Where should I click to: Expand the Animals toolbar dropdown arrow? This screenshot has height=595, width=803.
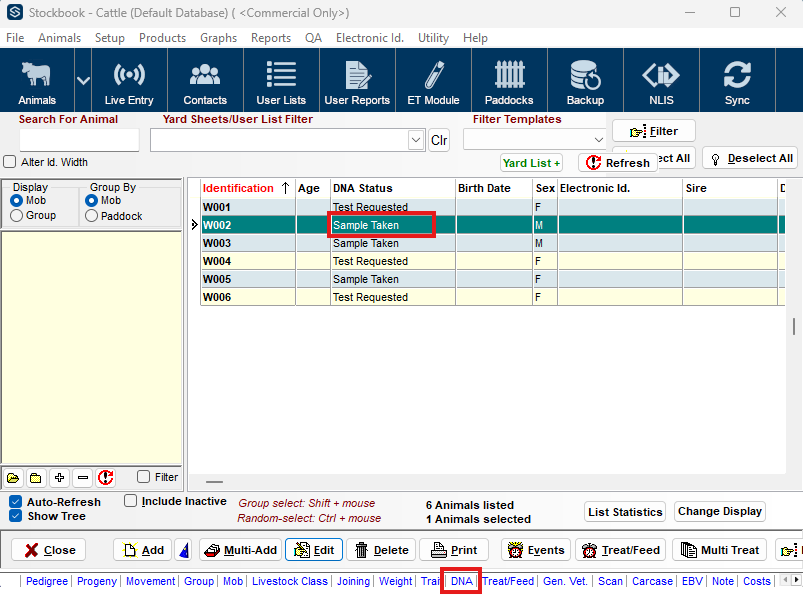pos(83,81)
